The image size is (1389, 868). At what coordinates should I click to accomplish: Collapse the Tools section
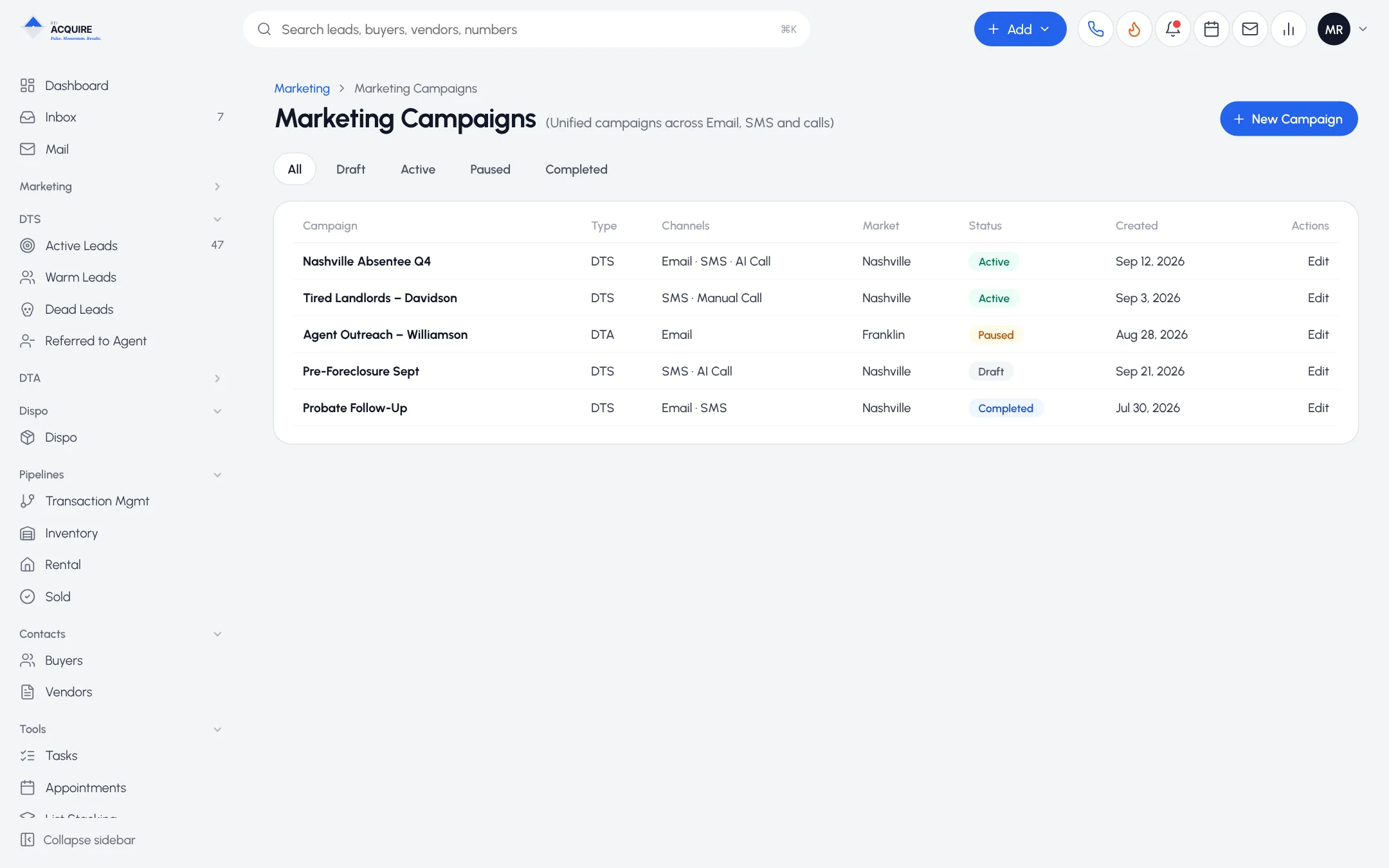pos(121,729)
